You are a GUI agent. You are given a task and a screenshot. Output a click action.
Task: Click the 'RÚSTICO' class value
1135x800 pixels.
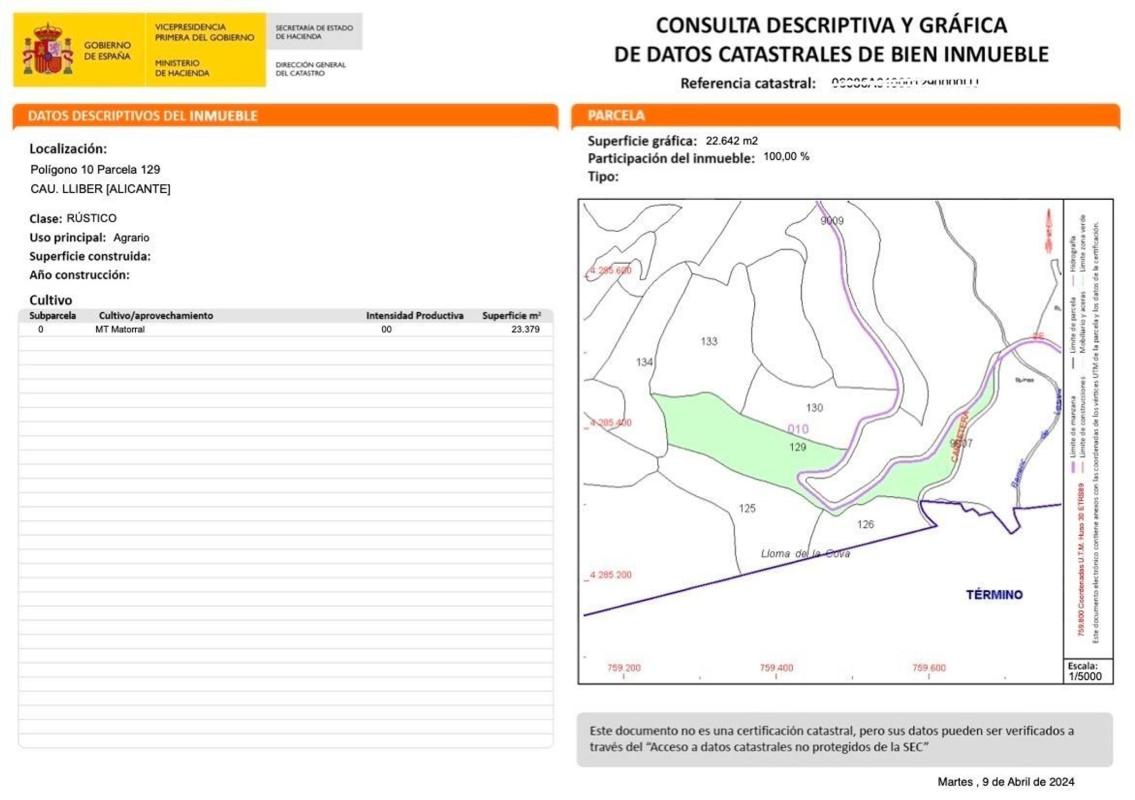91,218
